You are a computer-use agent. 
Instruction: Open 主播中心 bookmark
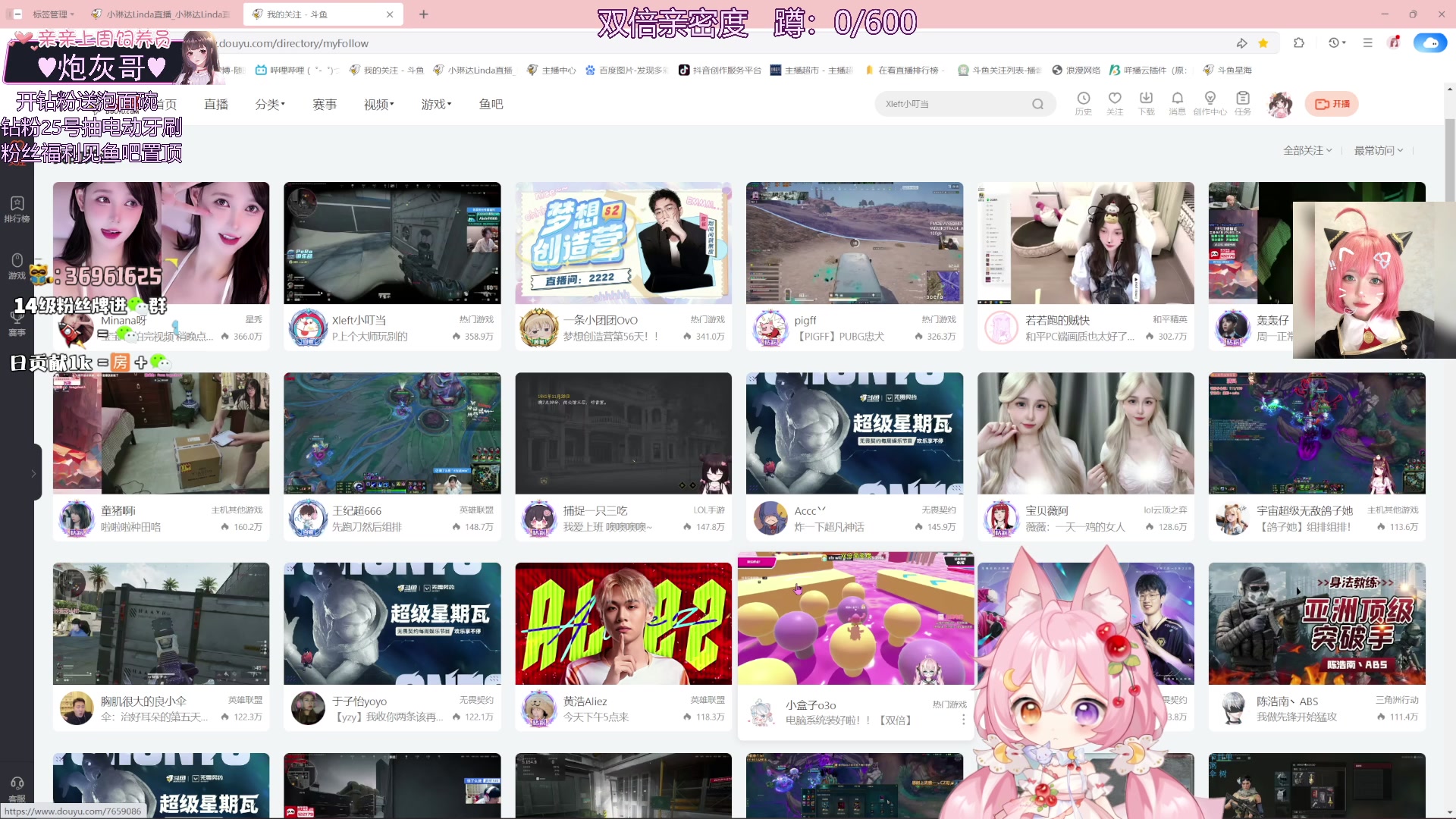(551, 70)
